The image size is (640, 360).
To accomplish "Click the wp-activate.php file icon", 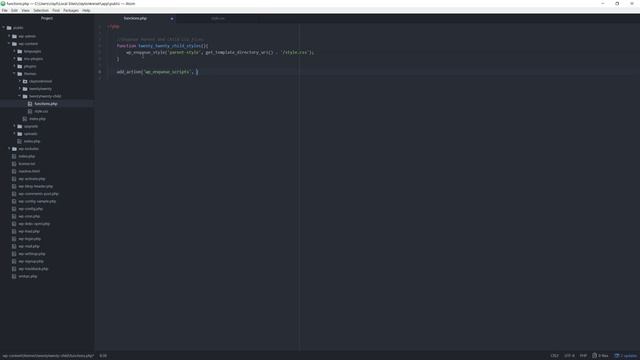I will click(14, 179).
